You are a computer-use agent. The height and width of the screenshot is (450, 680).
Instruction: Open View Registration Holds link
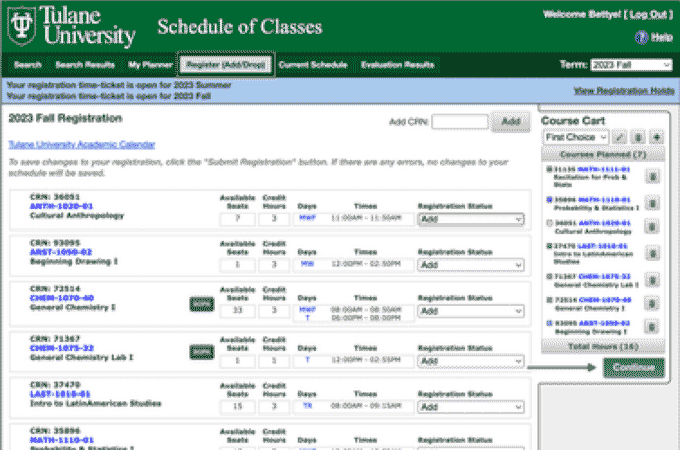click(624, 91)
